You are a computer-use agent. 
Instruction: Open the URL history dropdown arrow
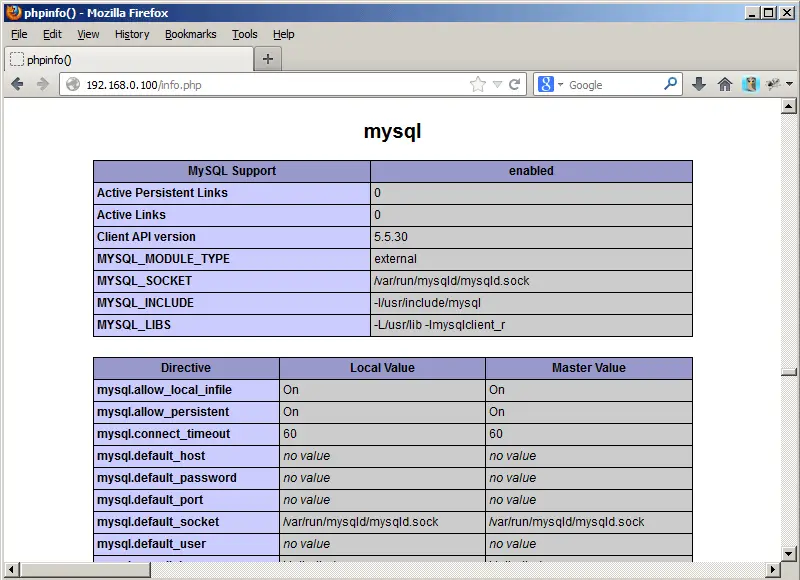click(497, 85)
